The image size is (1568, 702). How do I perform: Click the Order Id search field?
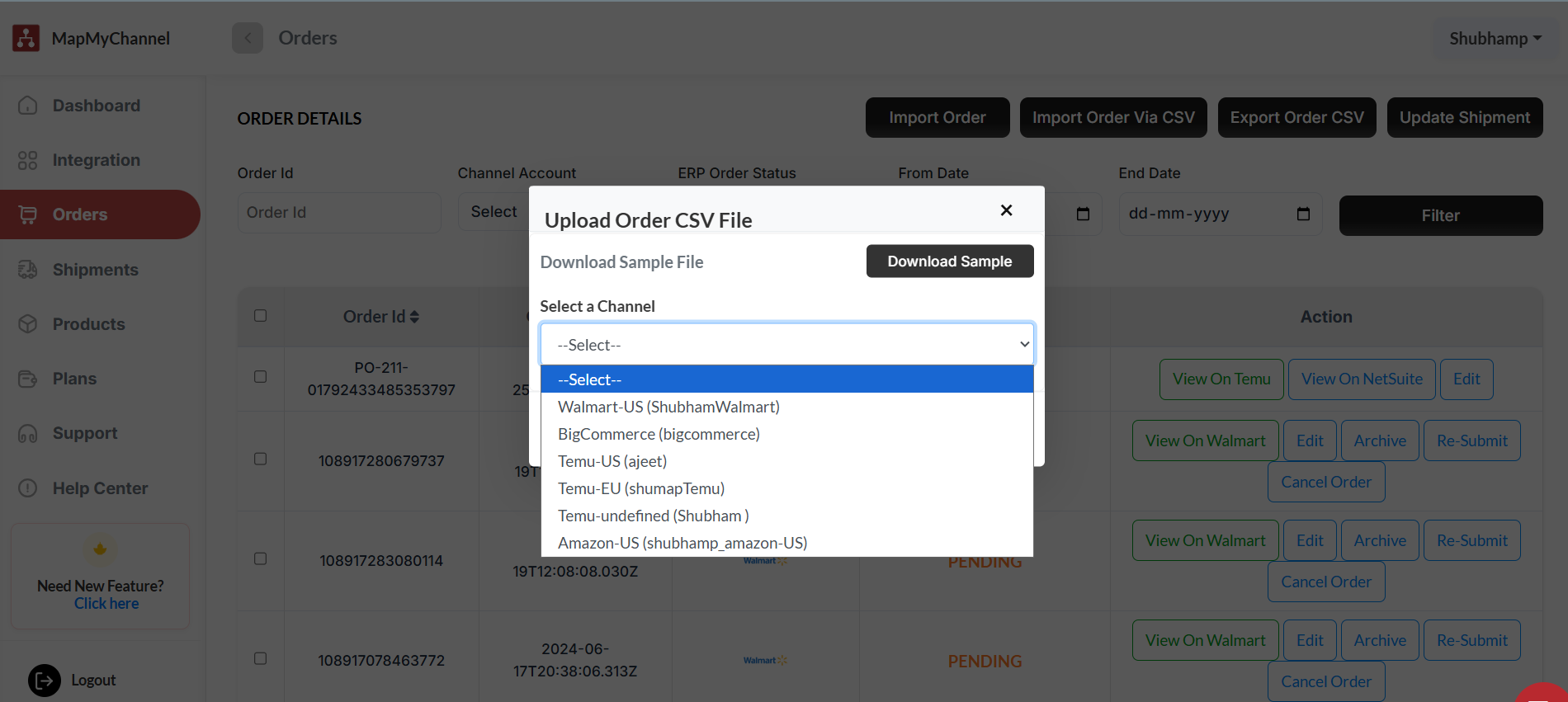point(339,213)
